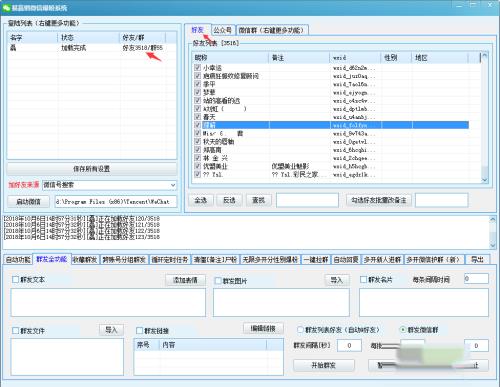Click the friend list scroll-down arrow
The width and height of the screenshot is (500, 387).
(x=485, y=180)
